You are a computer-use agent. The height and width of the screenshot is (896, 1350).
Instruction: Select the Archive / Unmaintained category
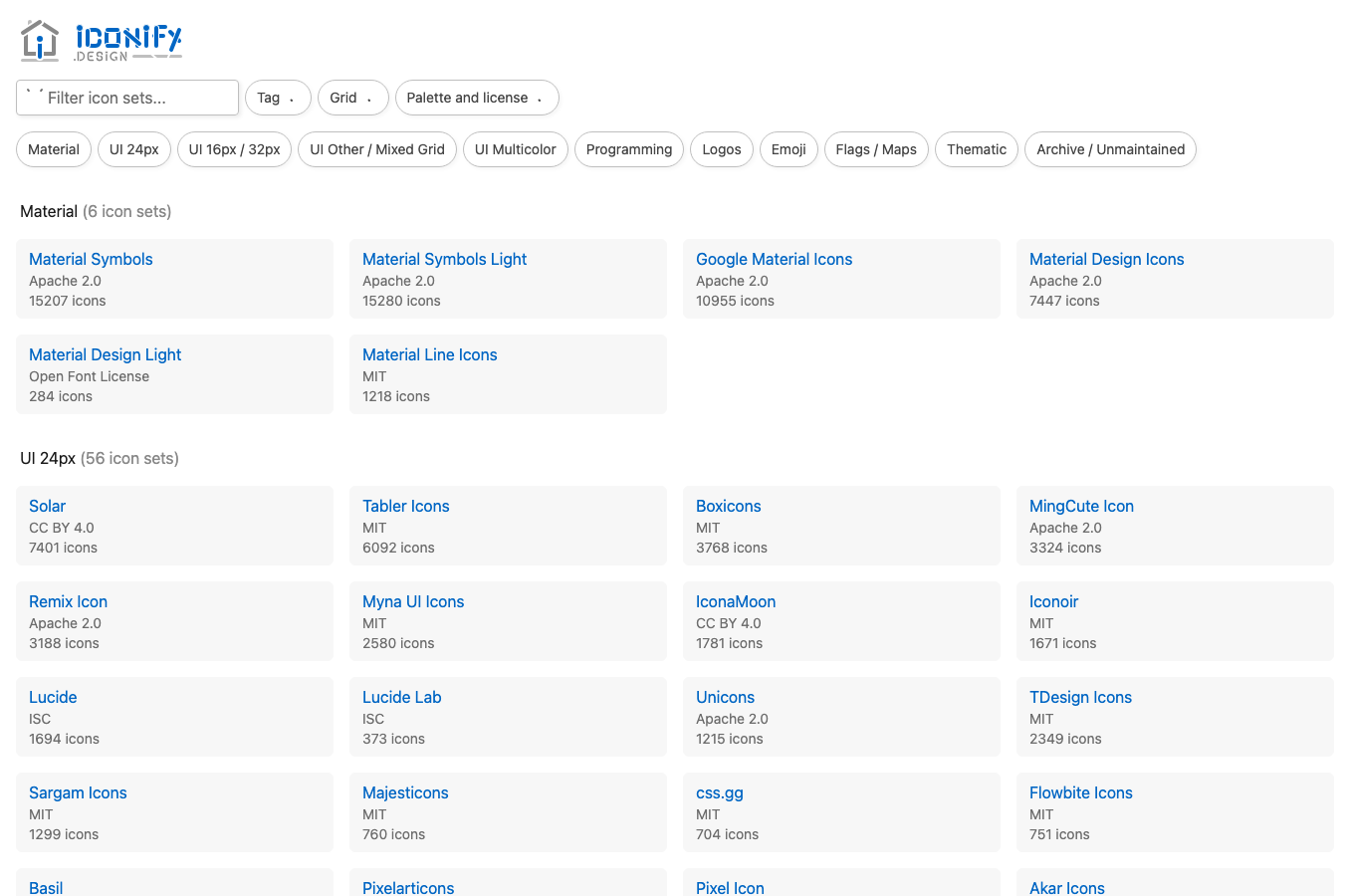[x=1110, y=148]
